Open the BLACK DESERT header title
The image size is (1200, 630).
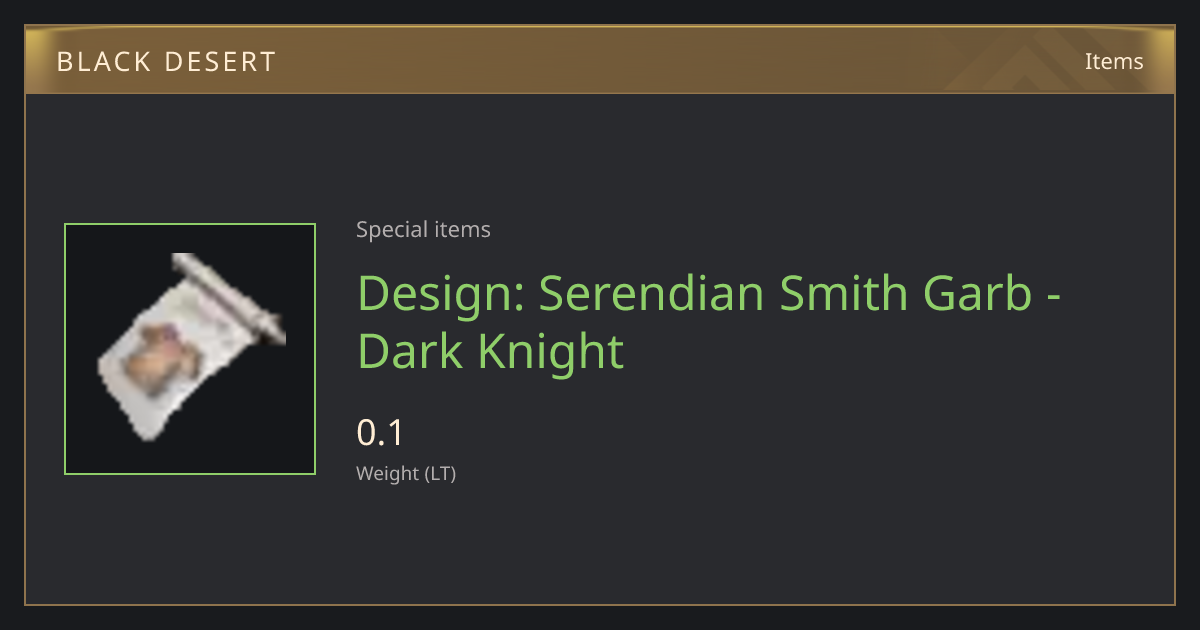[166, 61]
